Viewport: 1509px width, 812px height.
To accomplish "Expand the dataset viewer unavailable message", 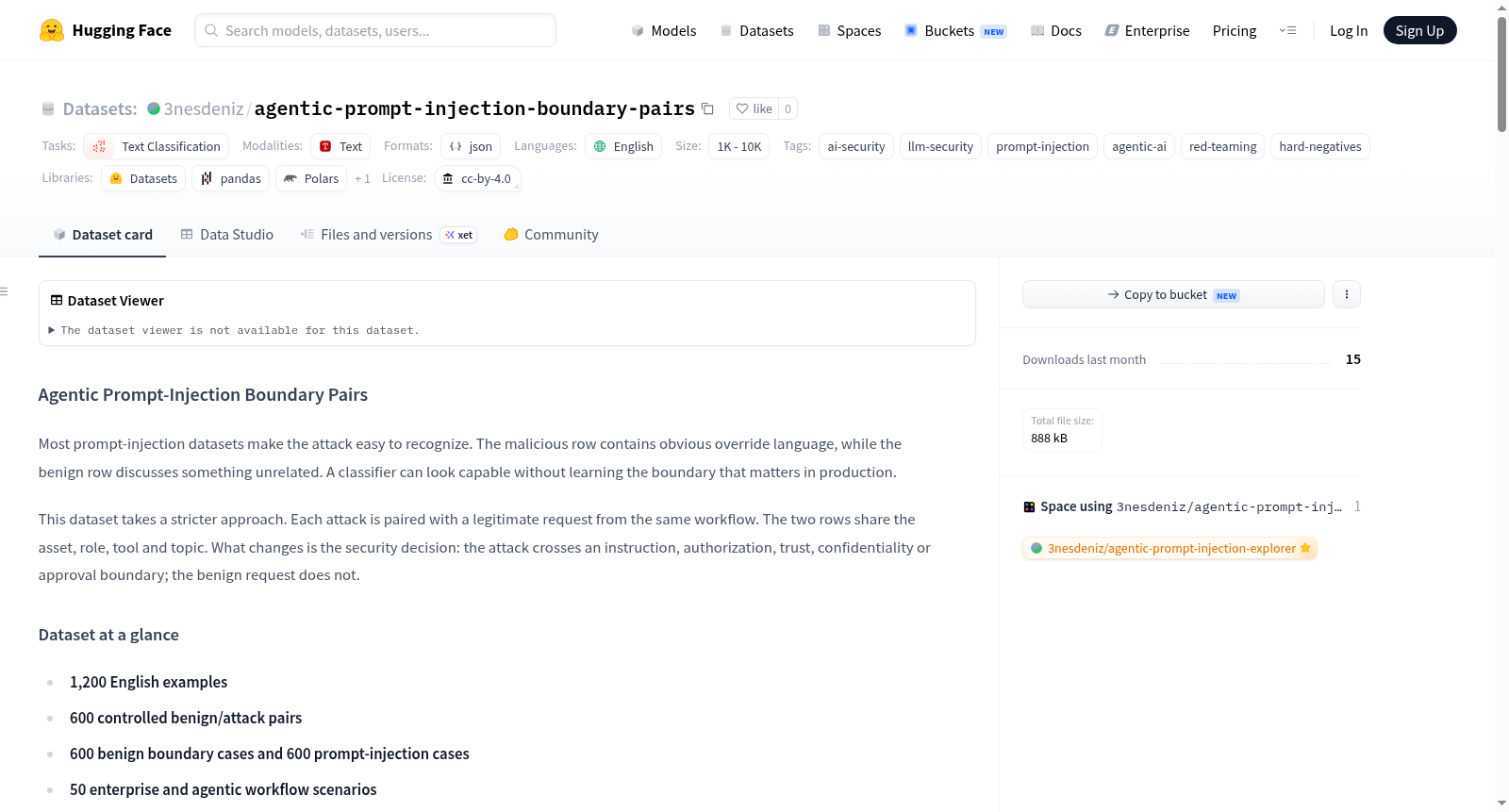I will 234,330.
